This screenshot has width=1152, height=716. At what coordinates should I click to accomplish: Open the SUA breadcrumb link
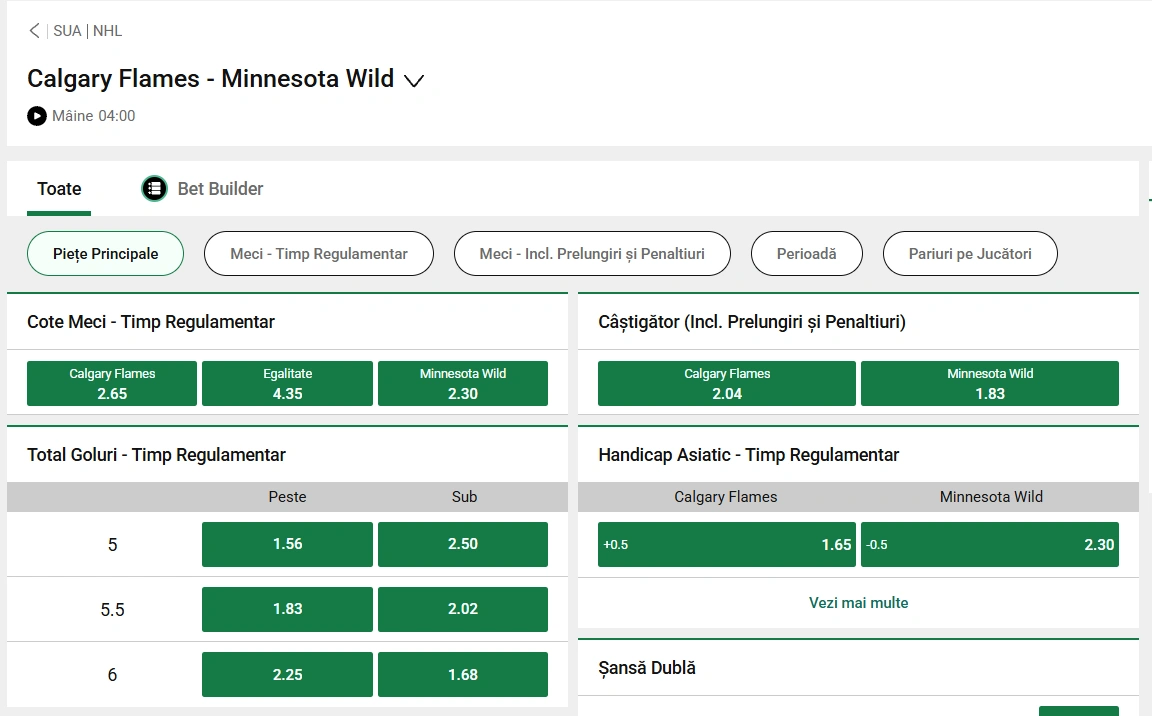tap(67, 31)
